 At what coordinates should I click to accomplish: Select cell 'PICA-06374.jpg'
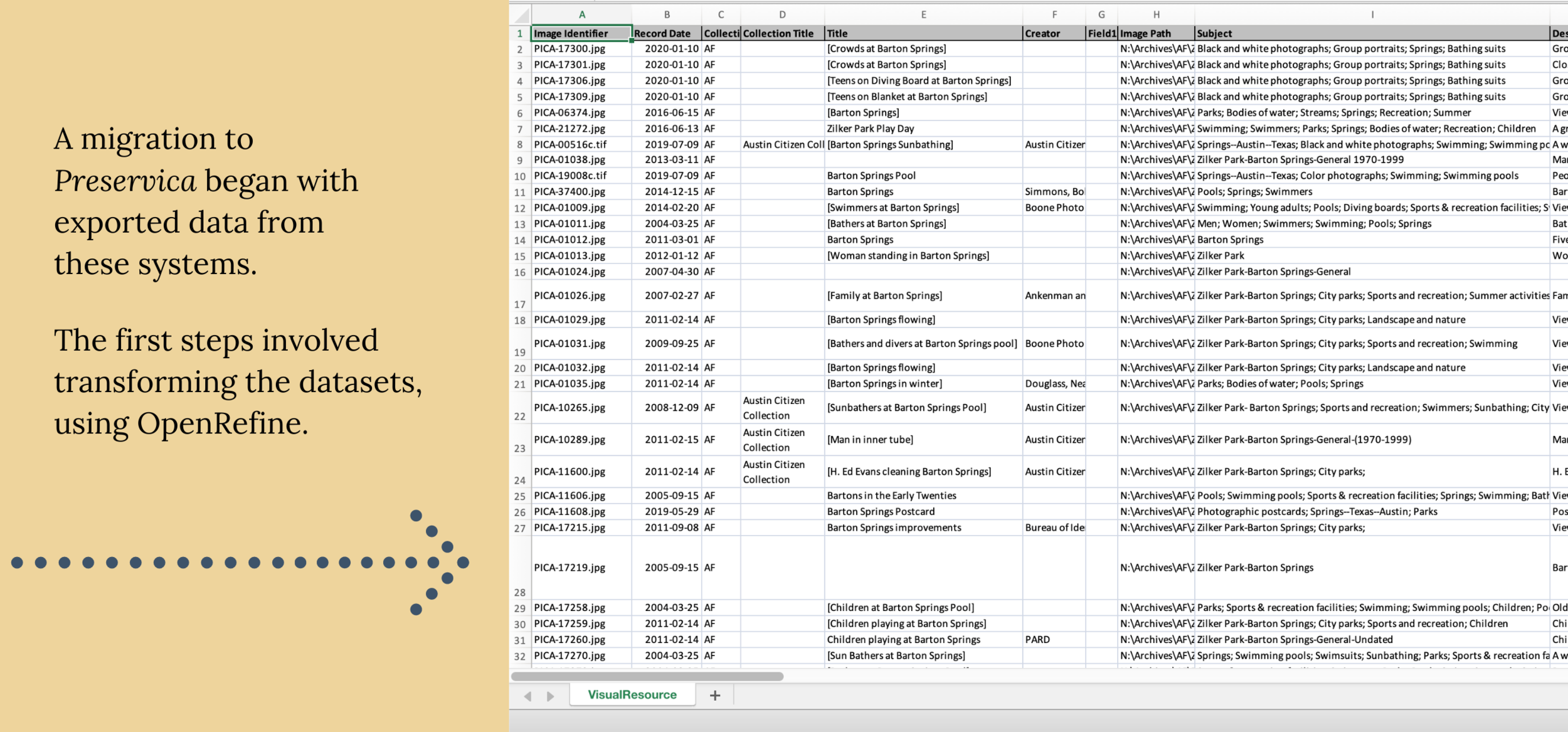581,113
